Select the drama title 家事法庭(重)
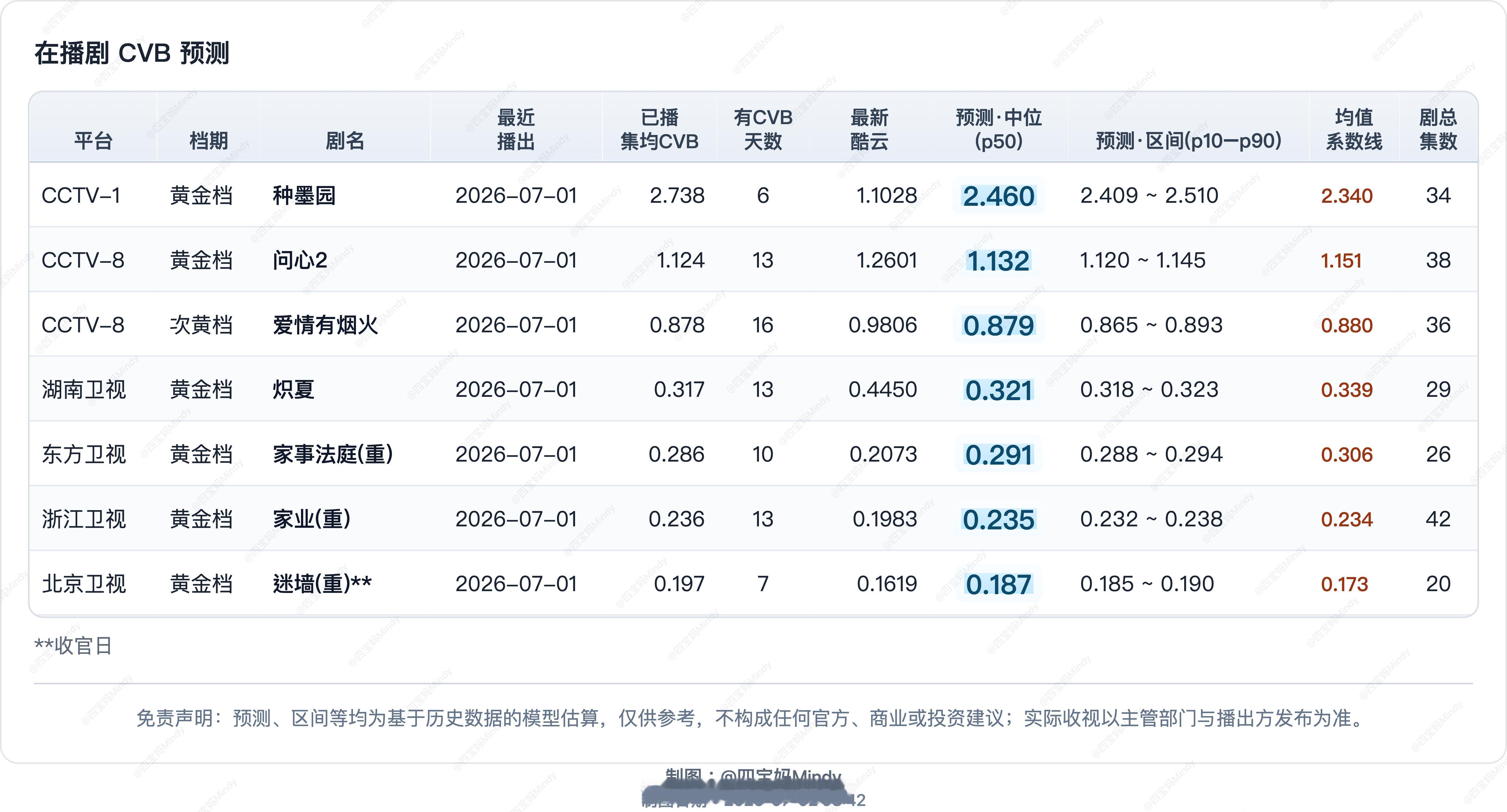Image resolution: width=1507 pixels, height=812 pixels. click(x=333, y=455)
